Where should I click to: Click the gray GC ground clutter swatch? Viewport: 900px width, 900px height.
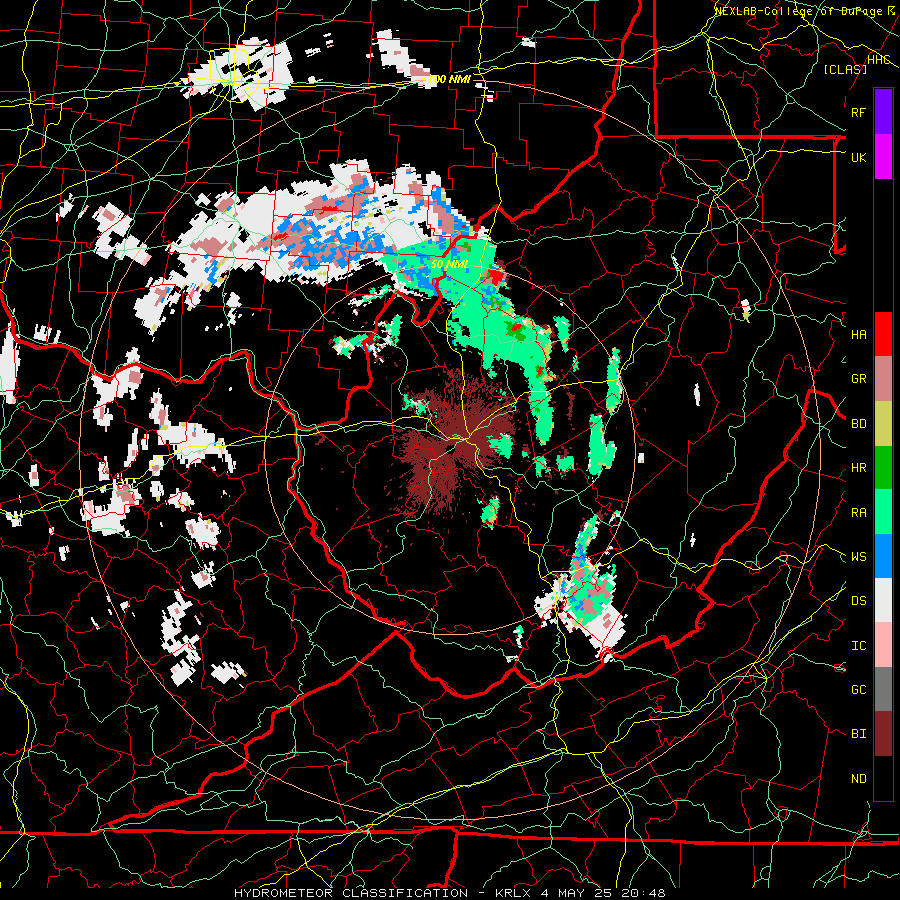(883, 689)
